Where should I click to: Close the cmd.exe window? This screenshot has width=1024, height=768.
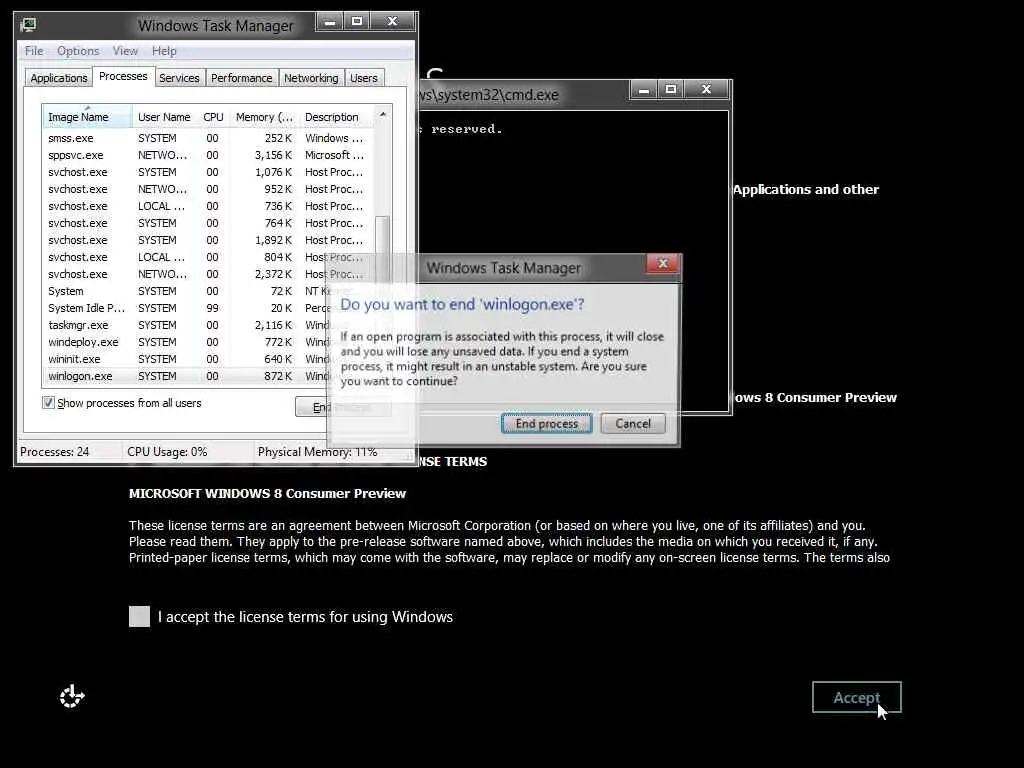click(706, 89)
